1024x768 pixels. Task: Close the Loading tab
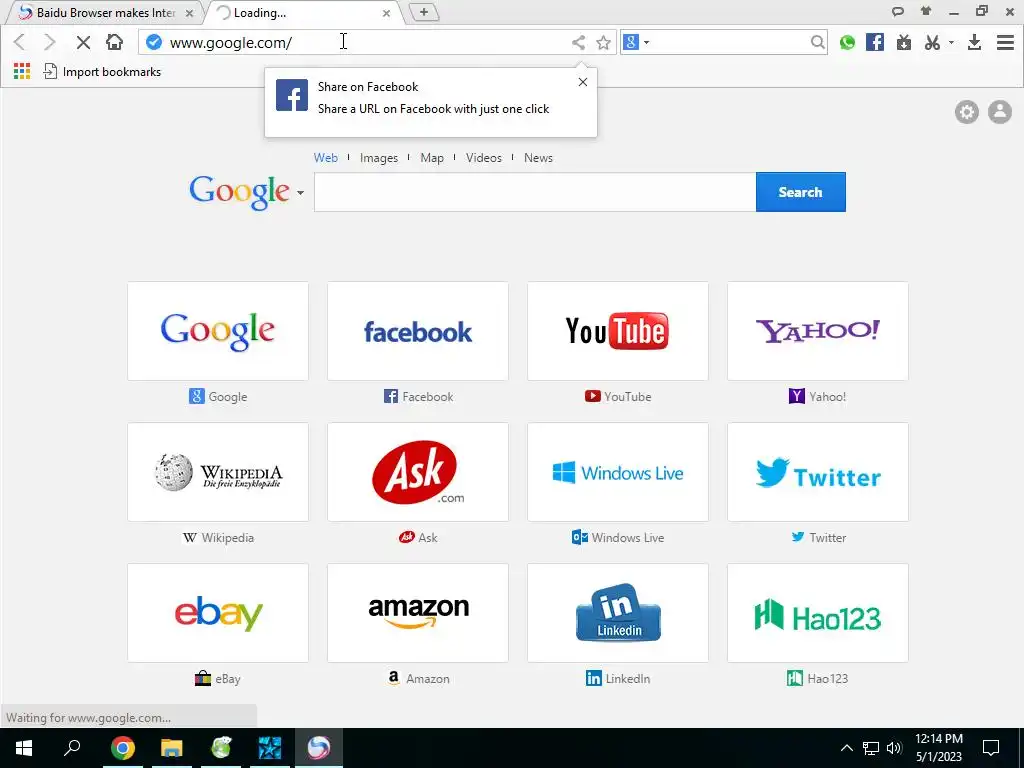pos(386,13)
